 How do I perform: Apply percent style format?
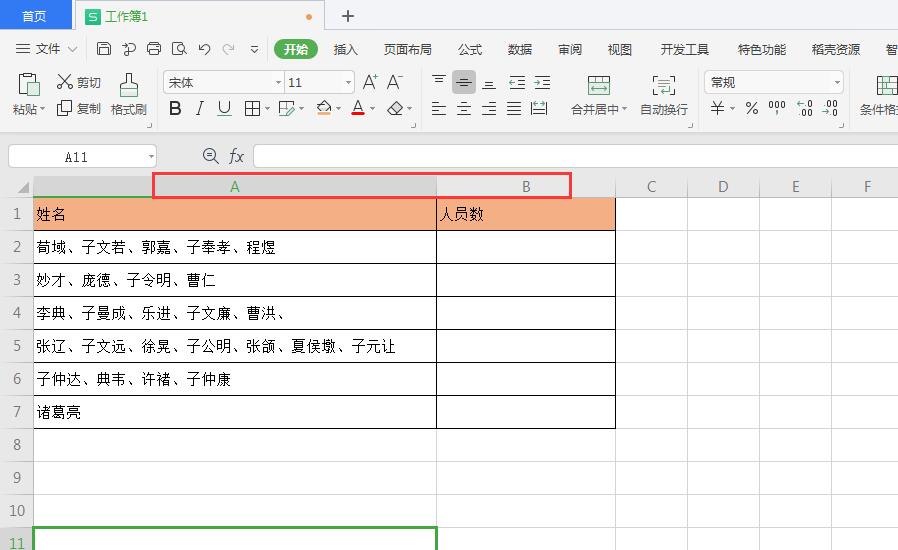(x=752, y=108)
